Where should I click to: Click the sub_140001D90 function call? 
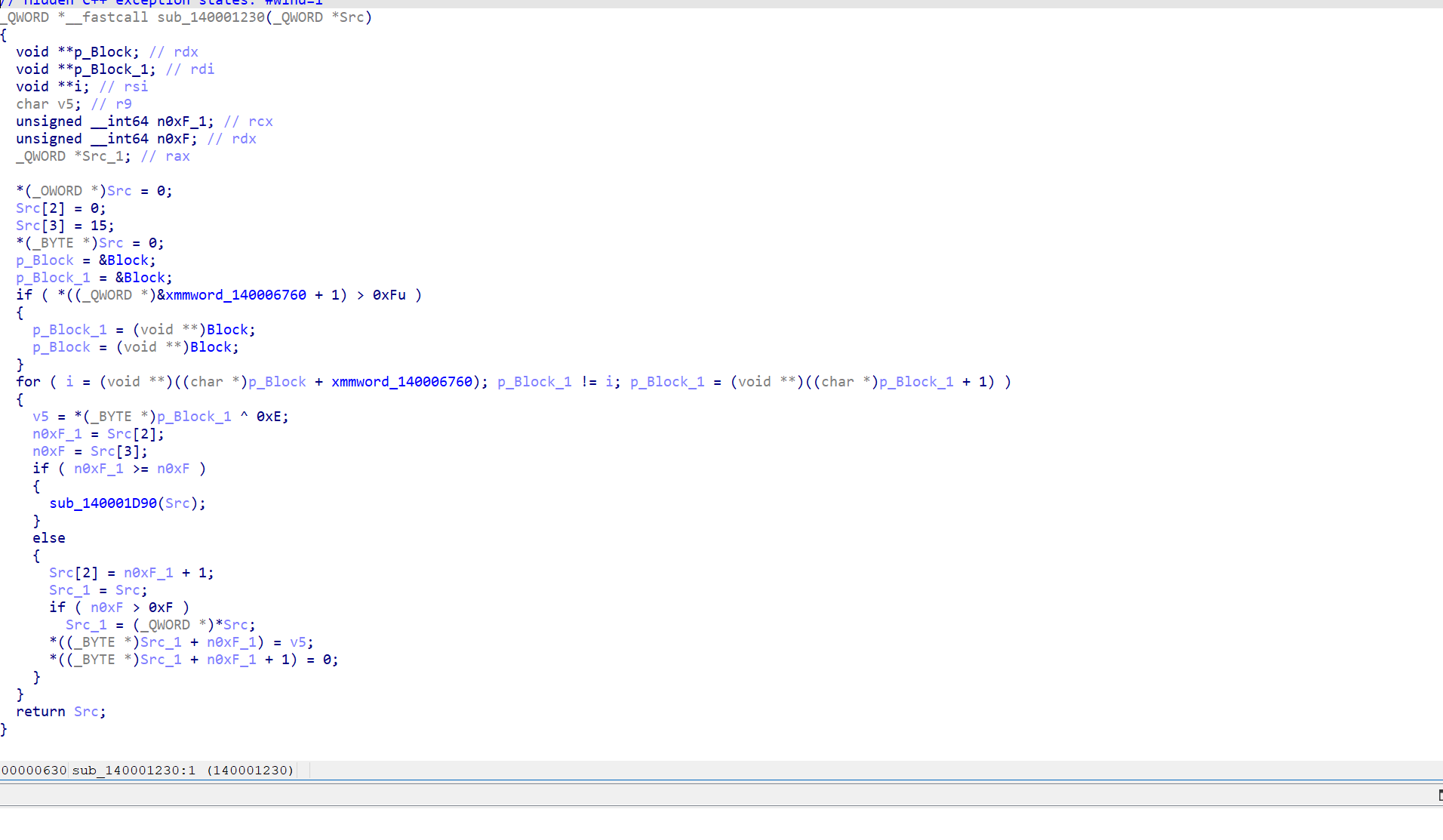103,503
